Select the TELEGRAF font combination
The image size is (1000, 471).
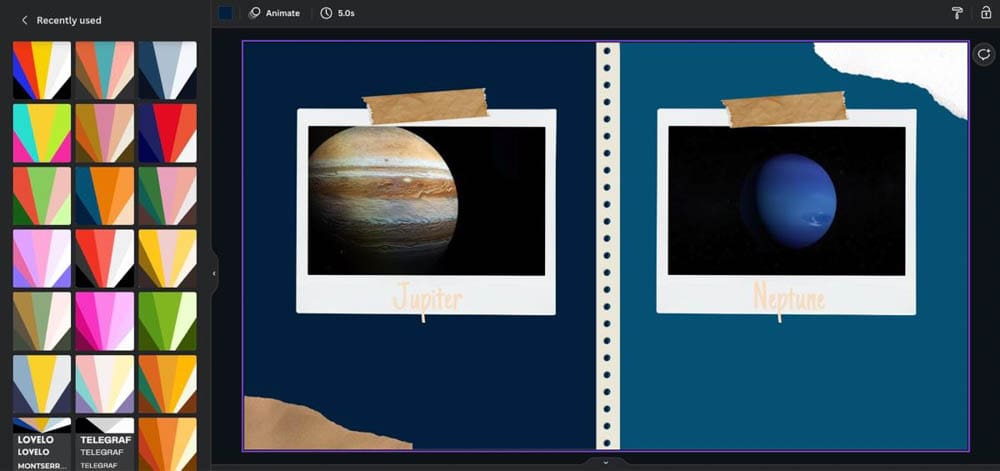[x=104, y=445]
